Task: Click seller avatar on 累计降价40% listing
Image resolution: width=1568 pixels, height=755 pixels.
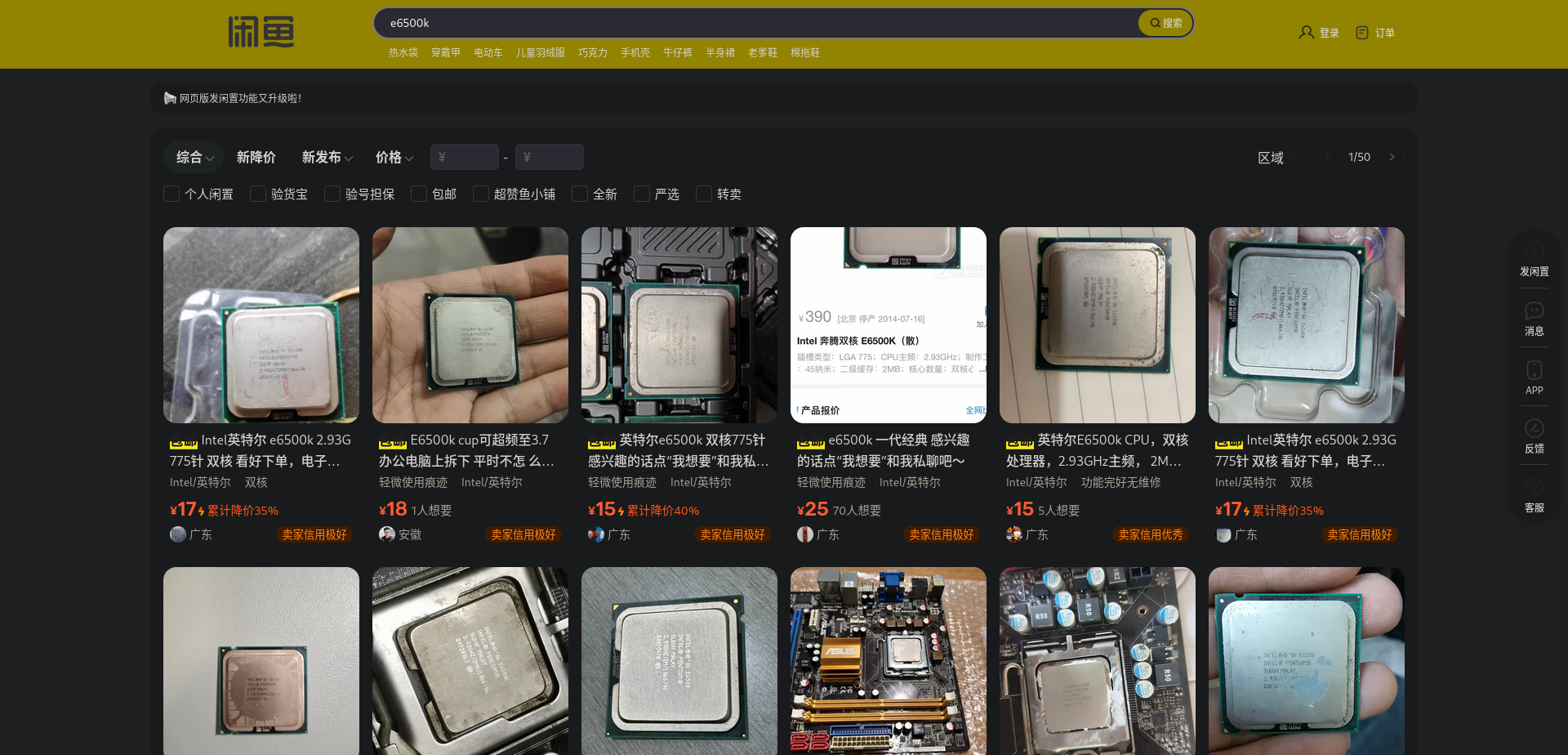Action: (596, 534)
